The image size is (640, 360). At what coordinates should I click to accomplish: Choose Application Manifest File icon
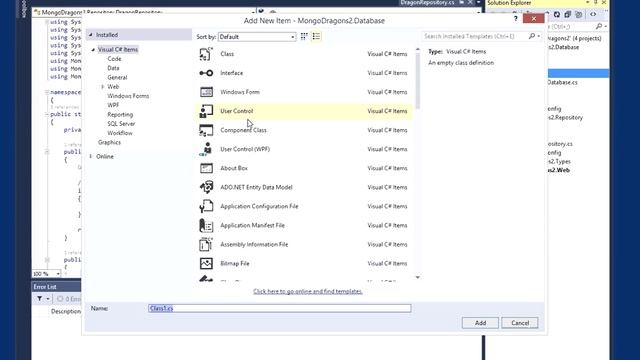206,225
